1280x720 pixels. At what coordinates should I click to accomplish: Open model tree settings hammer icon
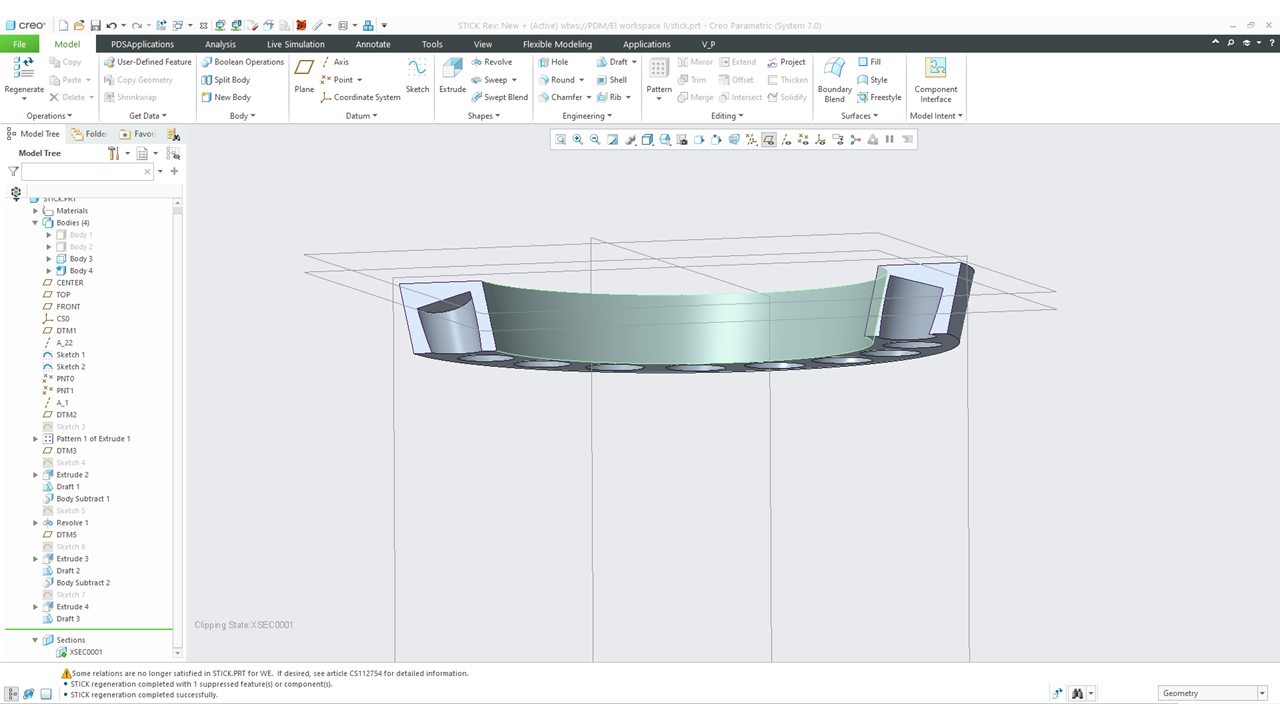point(114,153)
